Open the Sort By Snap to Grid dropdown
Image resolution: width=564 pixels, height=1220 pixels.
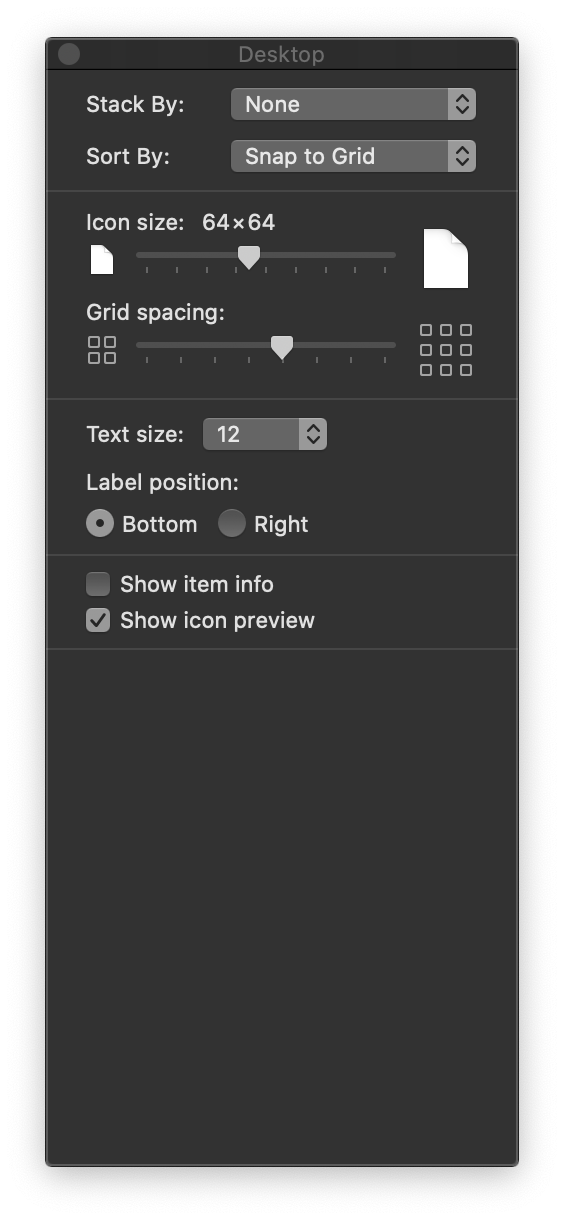(353, 156)
